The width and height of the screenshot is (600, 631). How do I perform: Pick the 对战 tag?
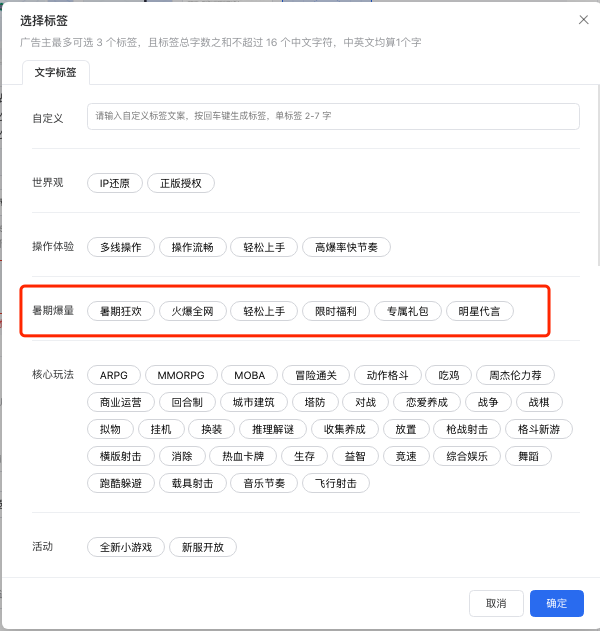pyautogui.click(x=365, y=402)
